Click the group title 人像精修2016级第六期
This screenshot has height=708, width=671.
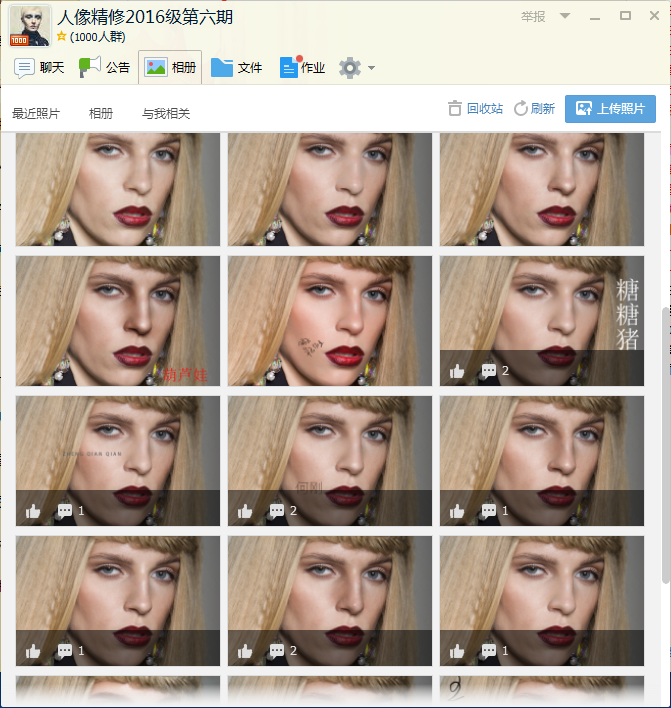[x=145, y=17]
